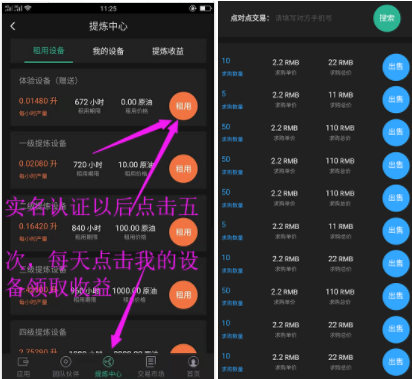Switch to the 我的设备 tab
Screen dimensions: 412x379
[108, 51]
